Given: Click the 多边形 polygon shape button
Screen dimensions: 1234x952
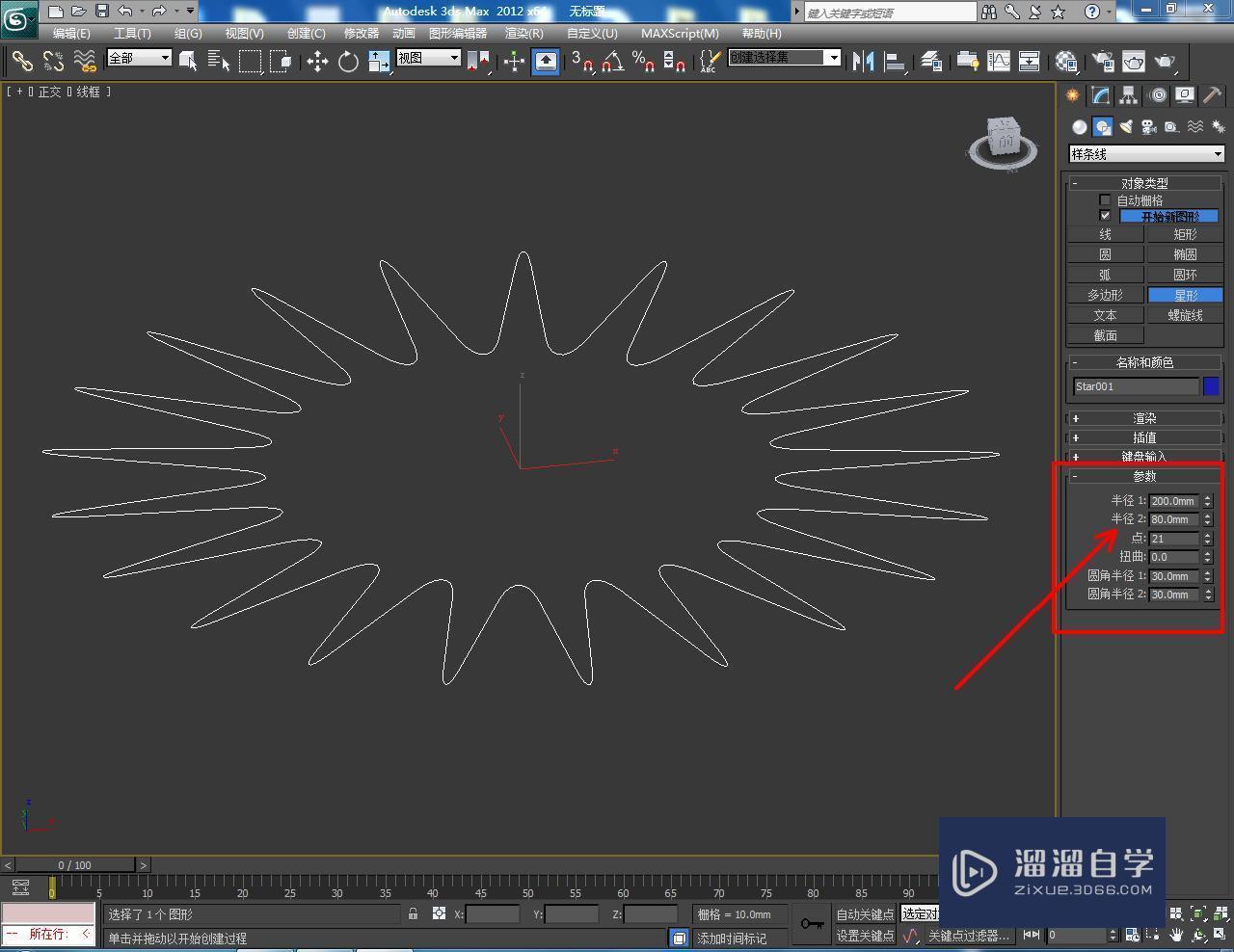Looking at the screenshot, I should pyautogui.click(x=1105, y=295).
